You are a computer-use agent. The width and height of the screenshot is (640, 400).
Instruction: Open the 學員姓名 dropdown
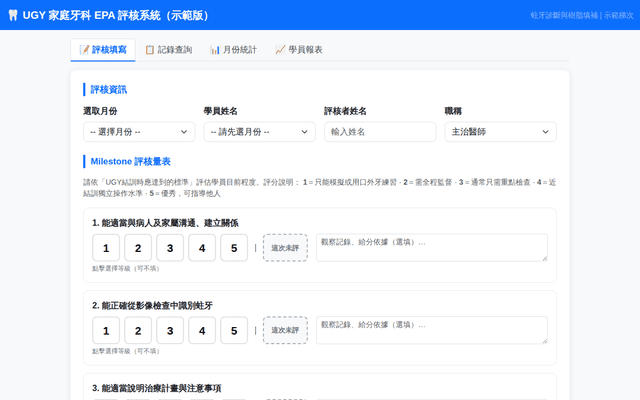(260, 132)
